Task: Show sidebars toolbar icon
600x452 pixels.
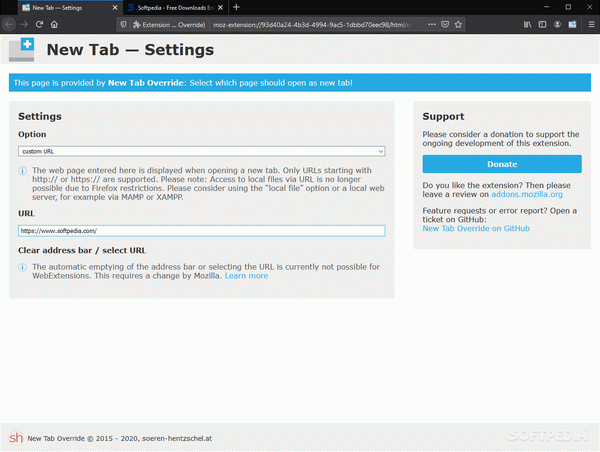Action: (x=542, y=24)
